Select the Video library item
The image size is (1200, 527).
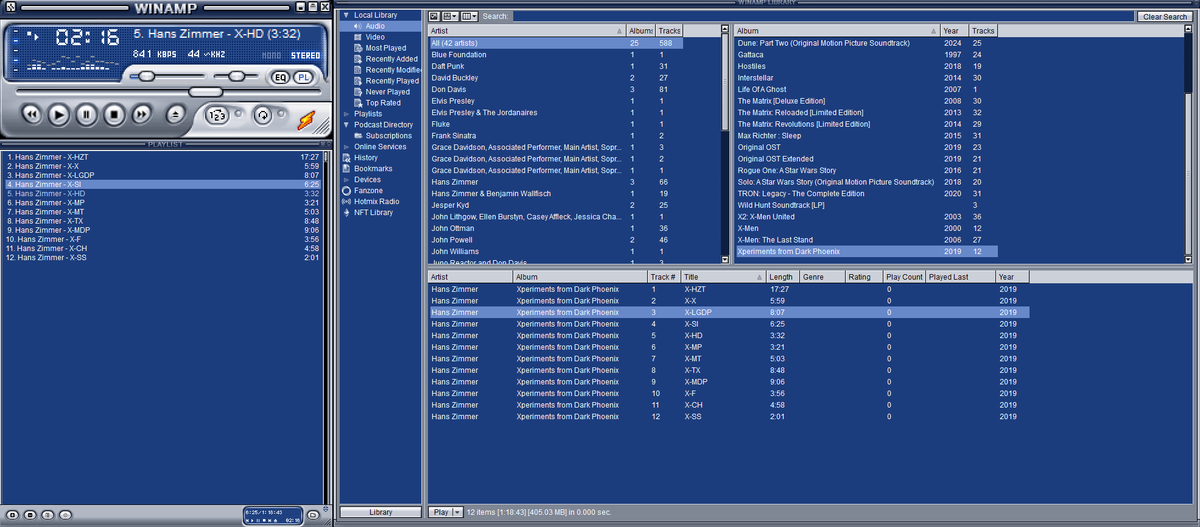point(375,37)
